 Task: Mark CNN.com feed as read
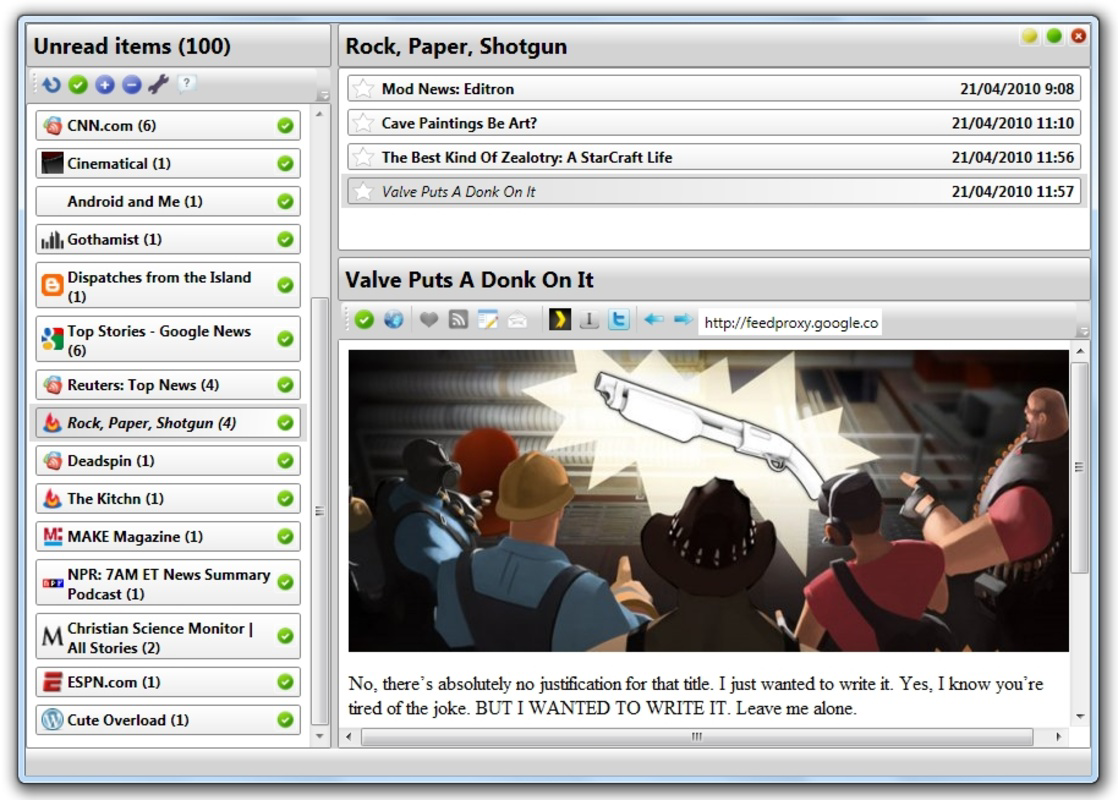(285, 125)
